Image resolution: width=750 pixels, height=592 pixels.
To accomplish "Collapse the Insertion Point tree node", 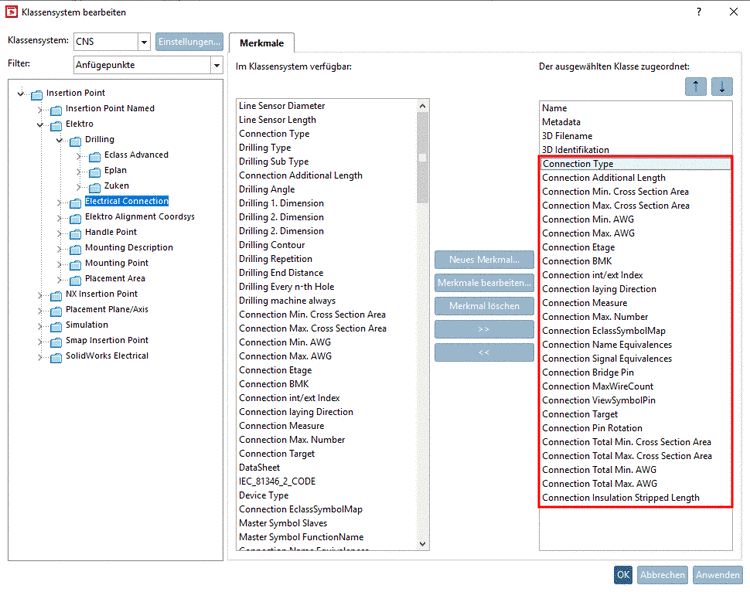I will tap(21, 93).
